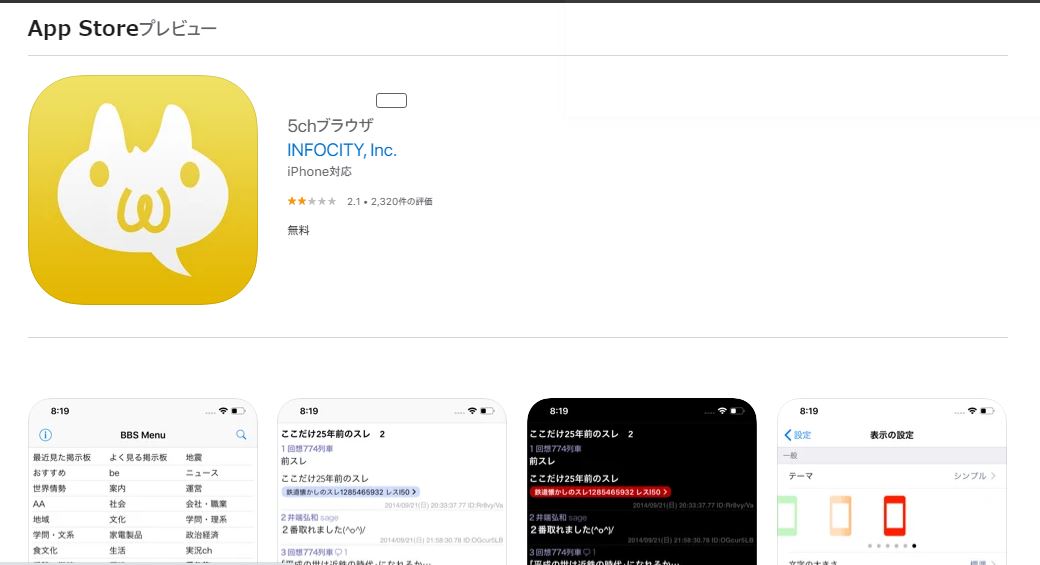The image size is (1040, 565).
Task: Click 2番取れました post in light screenshot
Action: pyautogui.click(x=323, y=530)
